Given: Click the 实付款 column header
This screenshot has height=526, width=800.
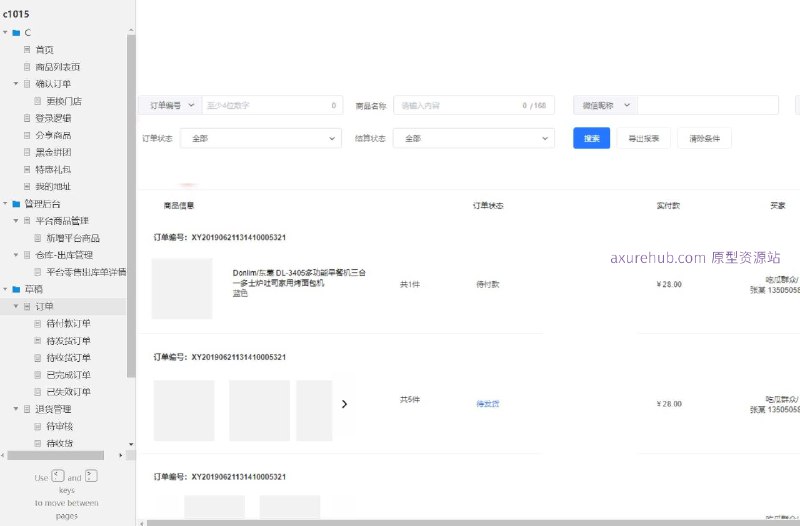Looking at the screenshot, I should pos(668,206).
